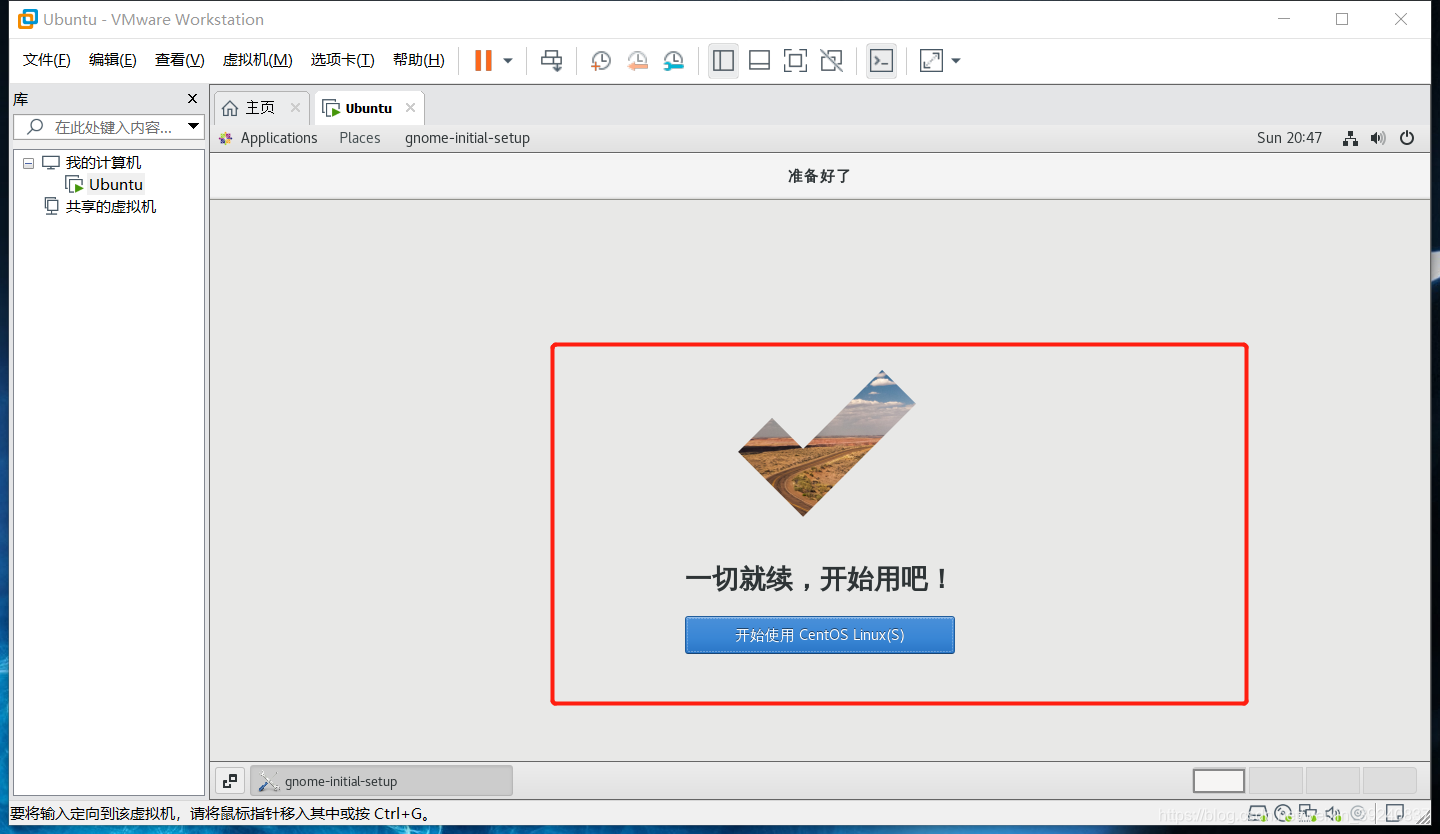Screen dimensions: 1440x834
Task: Click the hard disk device status icon
Action: pyautogui.click(x=1258, y=813)
